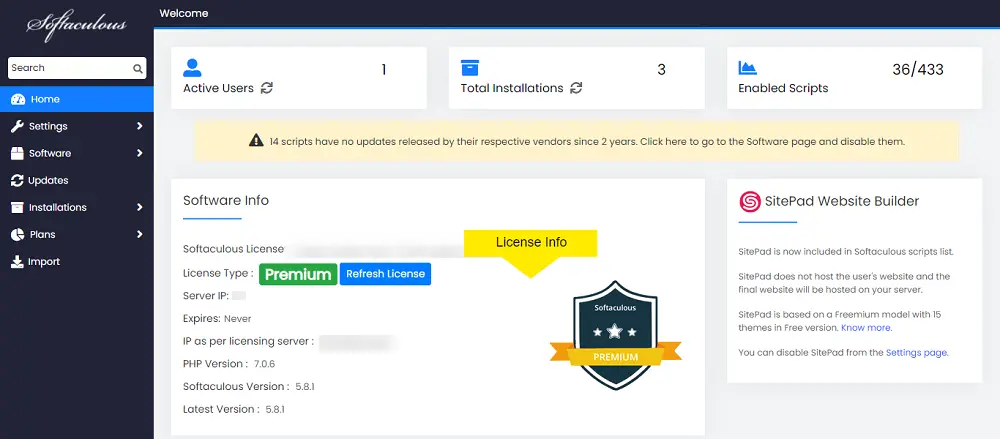Click the Home dashboard gauge icon
This screenshot has width=1000, height=439.
[x=18, y=100]
